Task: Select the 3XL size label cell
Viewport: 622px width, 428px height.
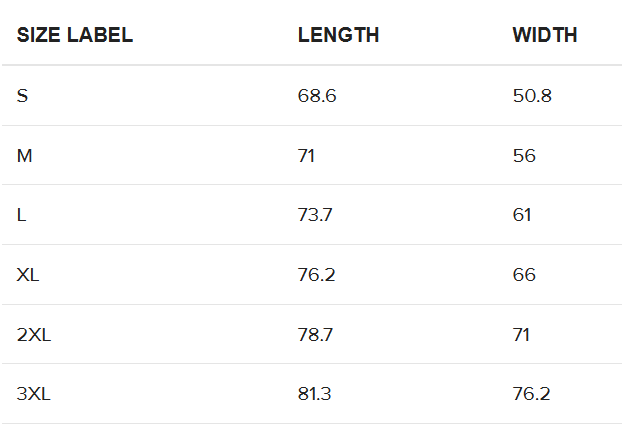Action: coord(34,394)
